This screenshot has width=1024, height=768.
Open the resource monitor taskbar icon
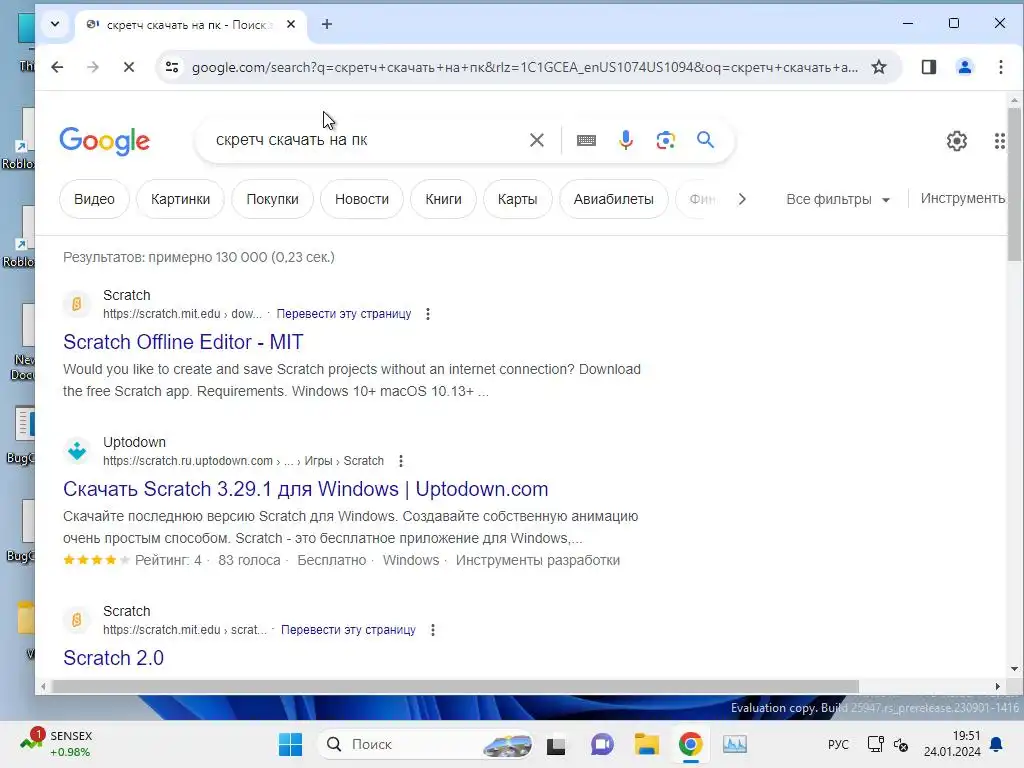735,744
